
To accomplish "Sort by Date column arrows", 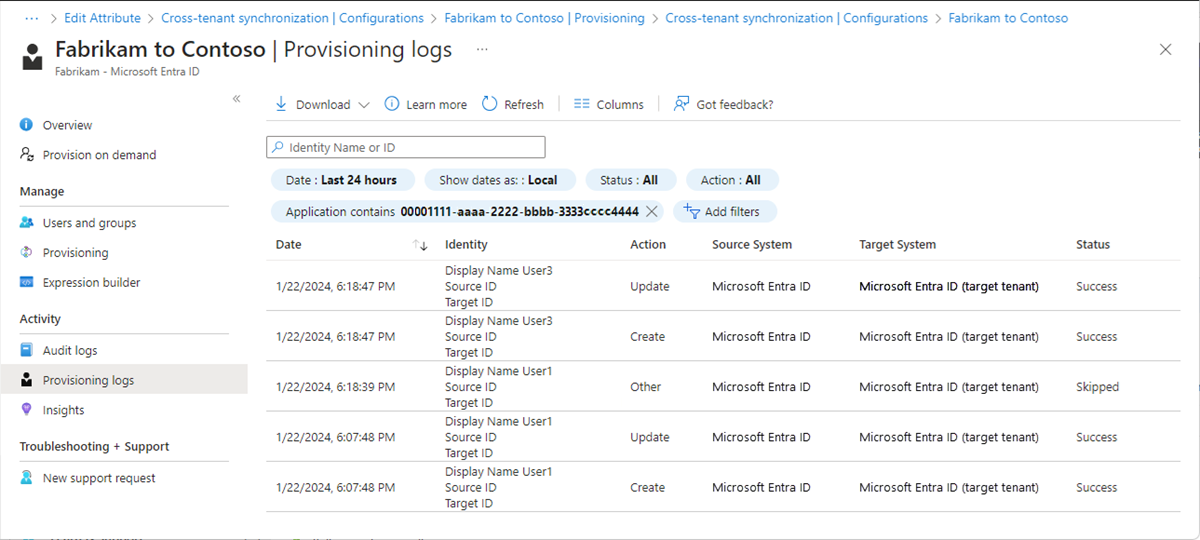I will pyautogui.click(x=420, y=245).
